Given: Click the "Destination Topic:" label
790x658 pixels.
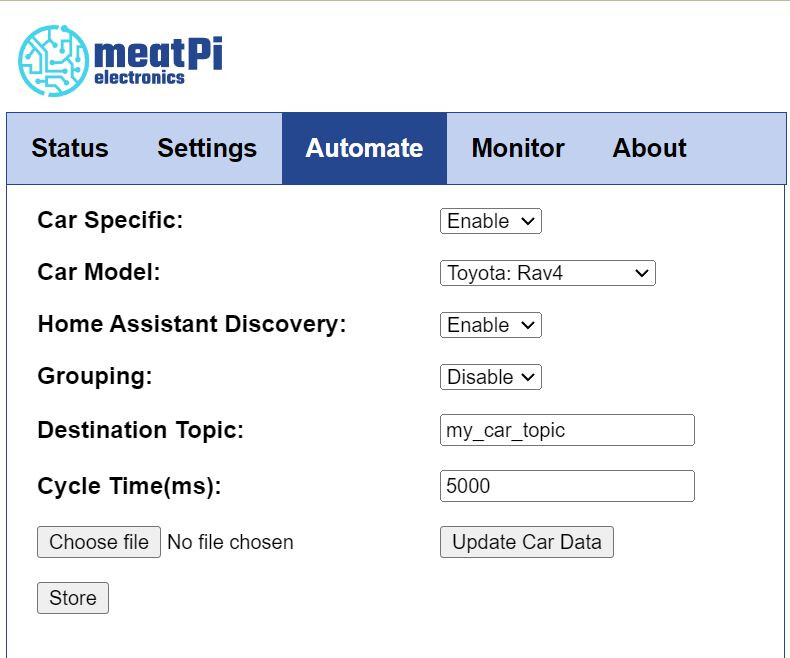Looking at the screenshot, I should coord(140,430).
